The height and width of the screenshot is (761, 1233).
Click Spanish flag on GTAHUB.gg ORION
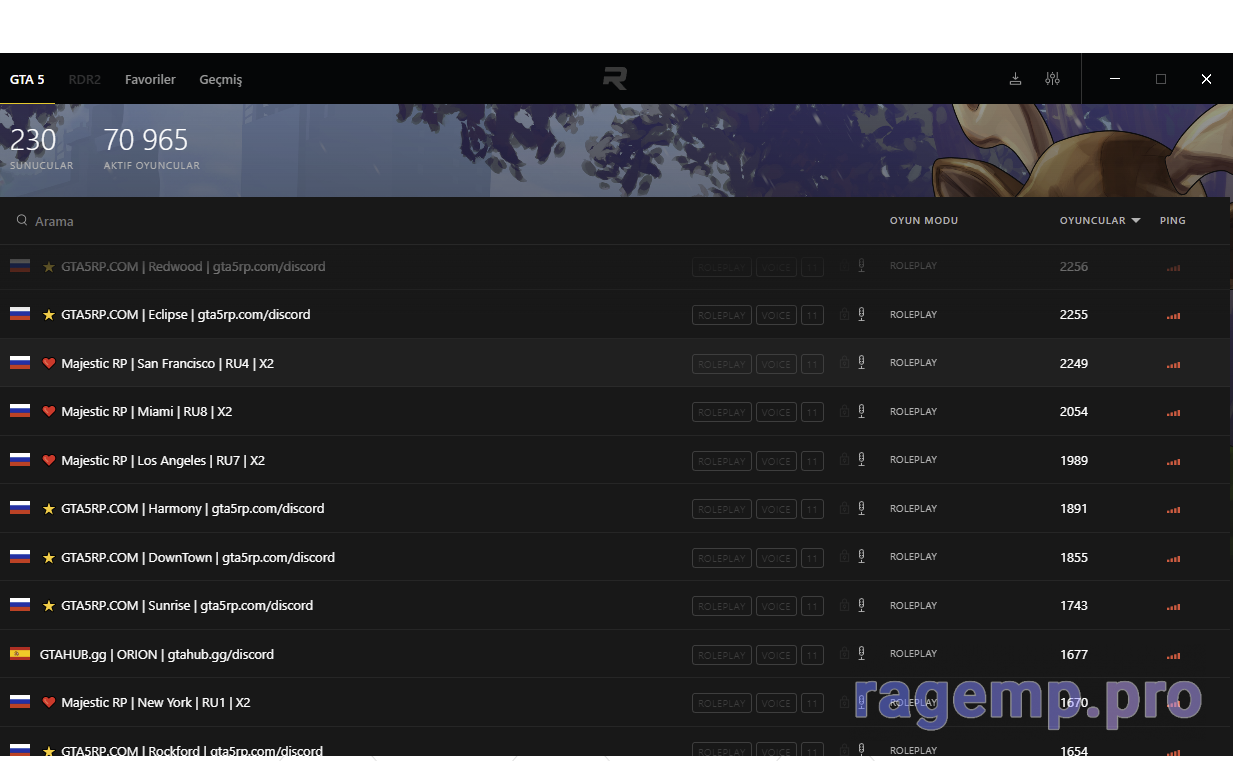click(x=19, y=654)
